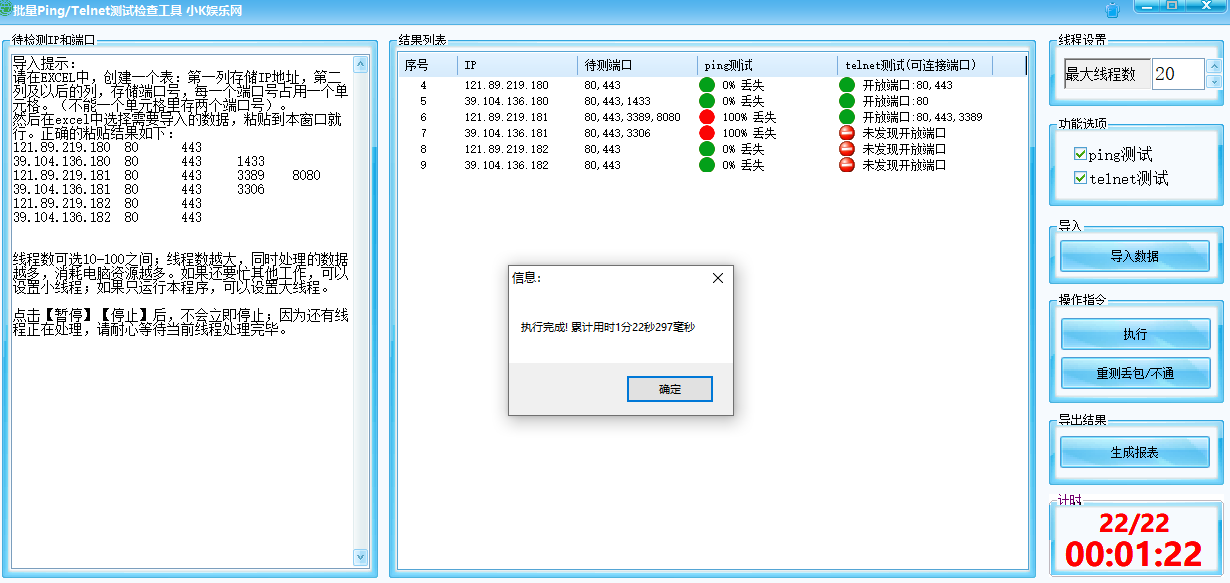Increase max thread count with up arrow
The height and width of the screenshot is (583, 1230).
(x=1214, y=67)
